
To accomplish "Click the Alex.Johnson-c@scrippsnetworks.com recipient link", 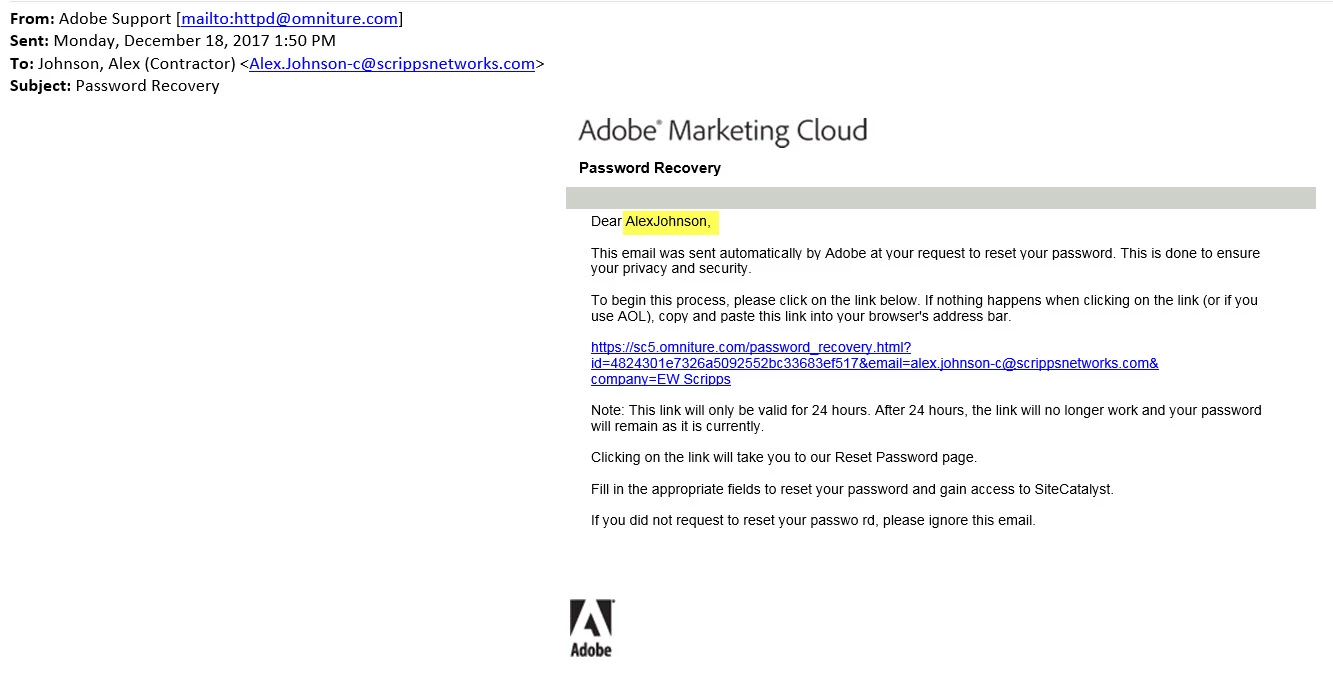I will (x=392, y=63).
